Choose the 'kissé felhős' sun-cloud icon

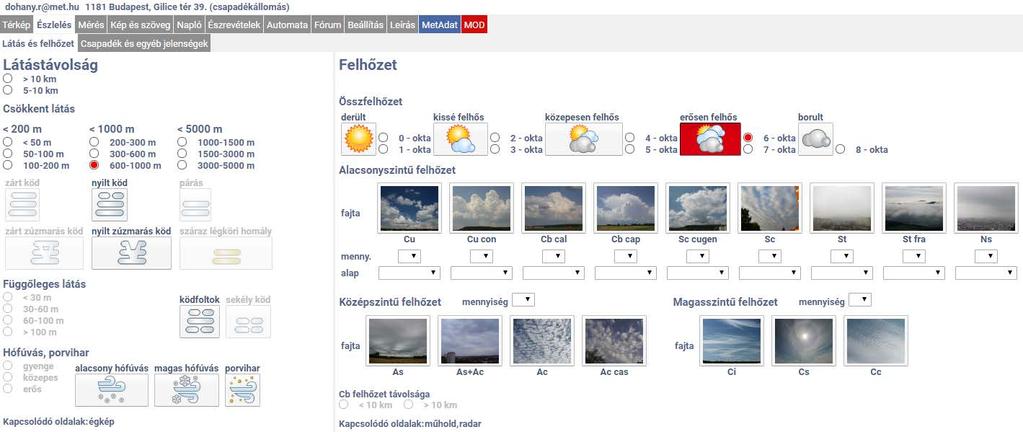pos(461,139)
